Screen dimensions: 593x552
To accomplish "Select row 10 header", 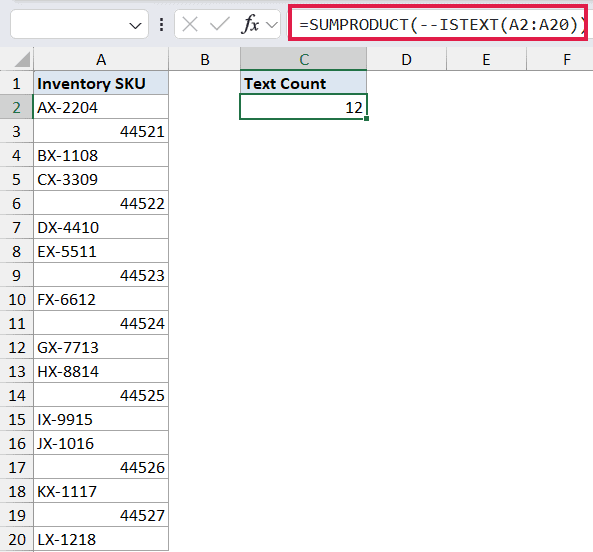I will tap(16, 299).
